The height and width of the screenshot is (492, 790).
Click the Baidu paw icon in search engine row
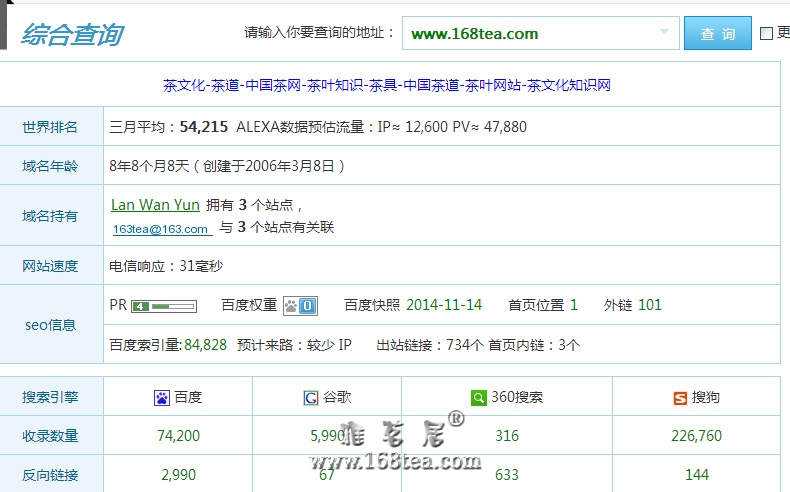[x=162, y=398]
